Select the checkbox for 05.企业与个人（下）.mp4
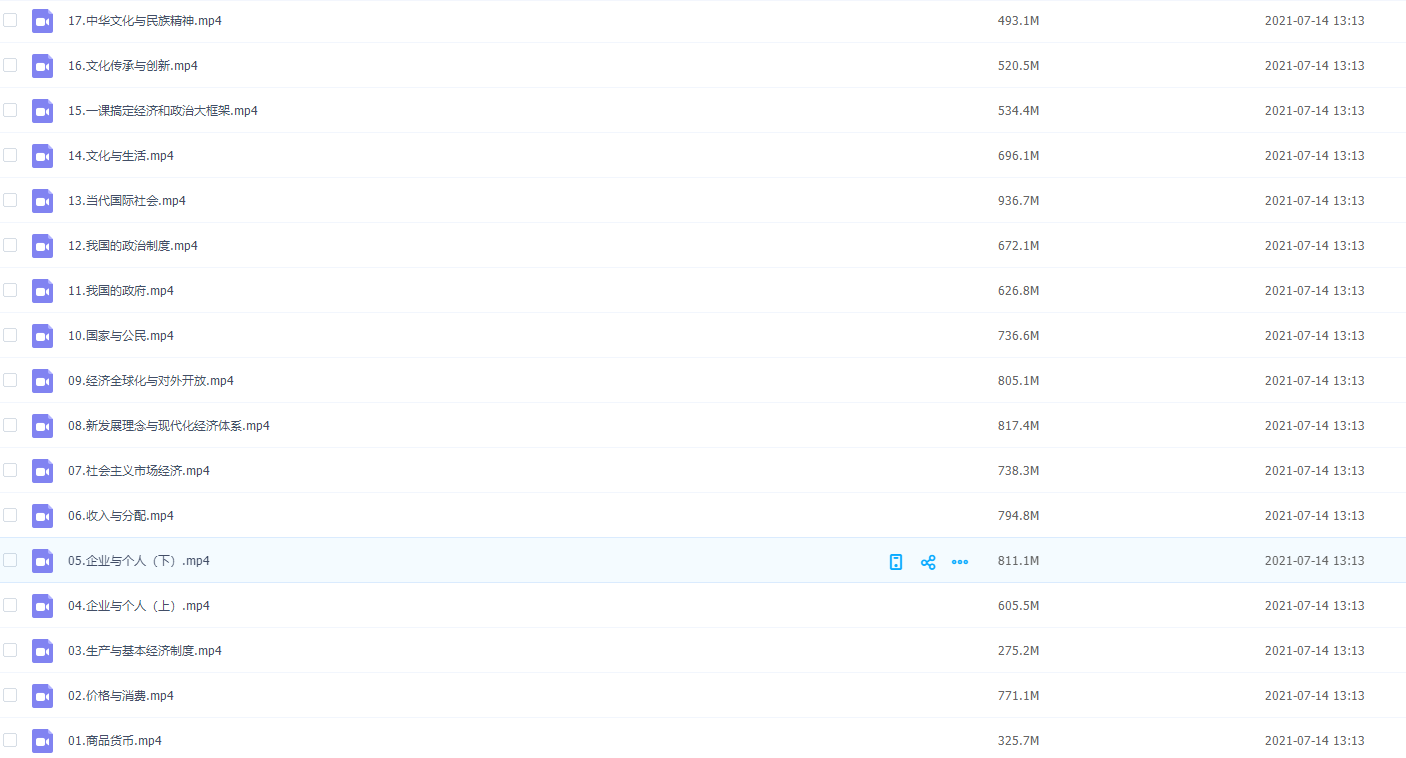1406x758 pixels. pos(10,560)
